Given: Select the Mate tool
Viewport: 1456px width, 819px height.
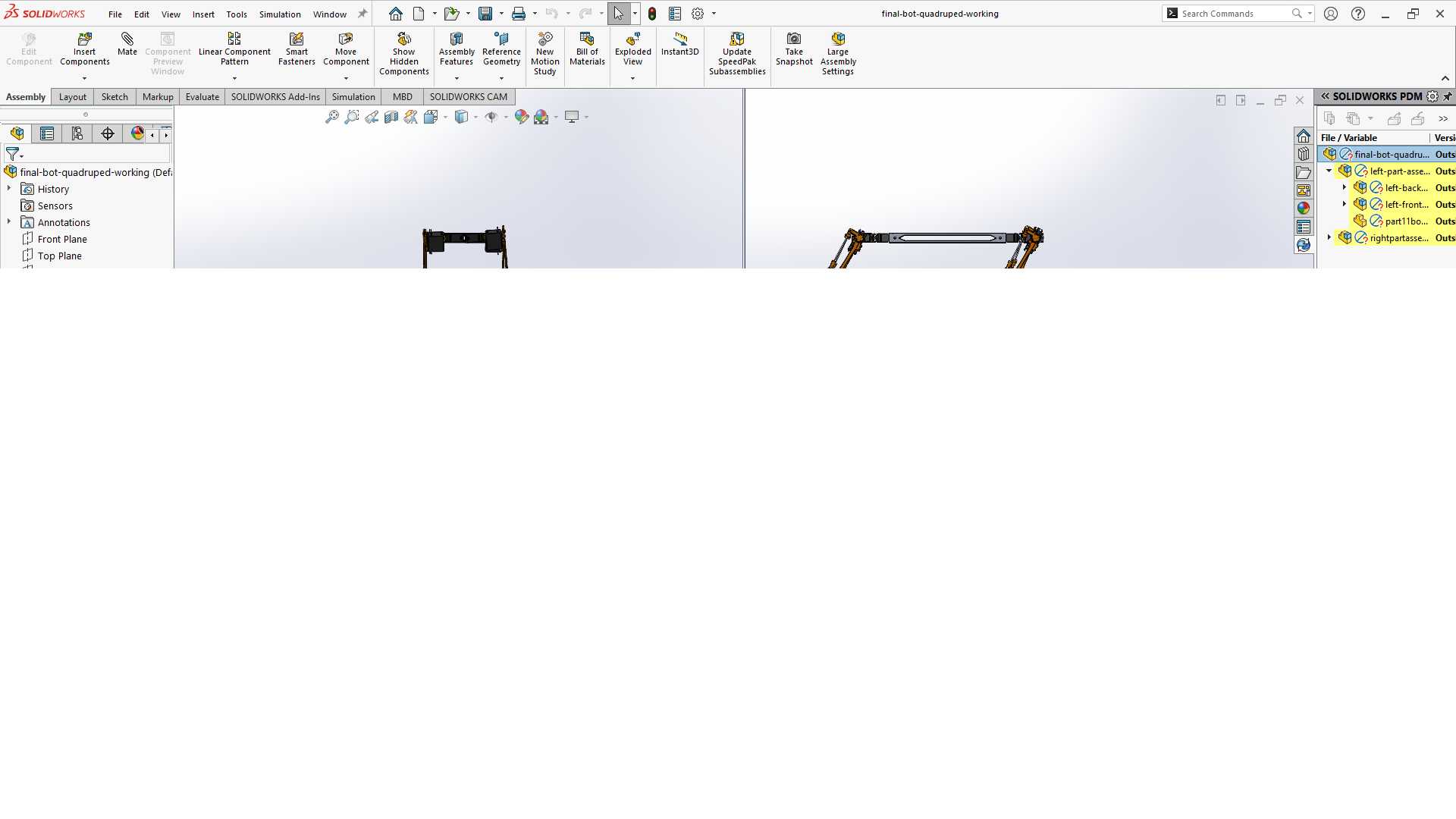Looking at the screenshot, I should coord(127,44).
